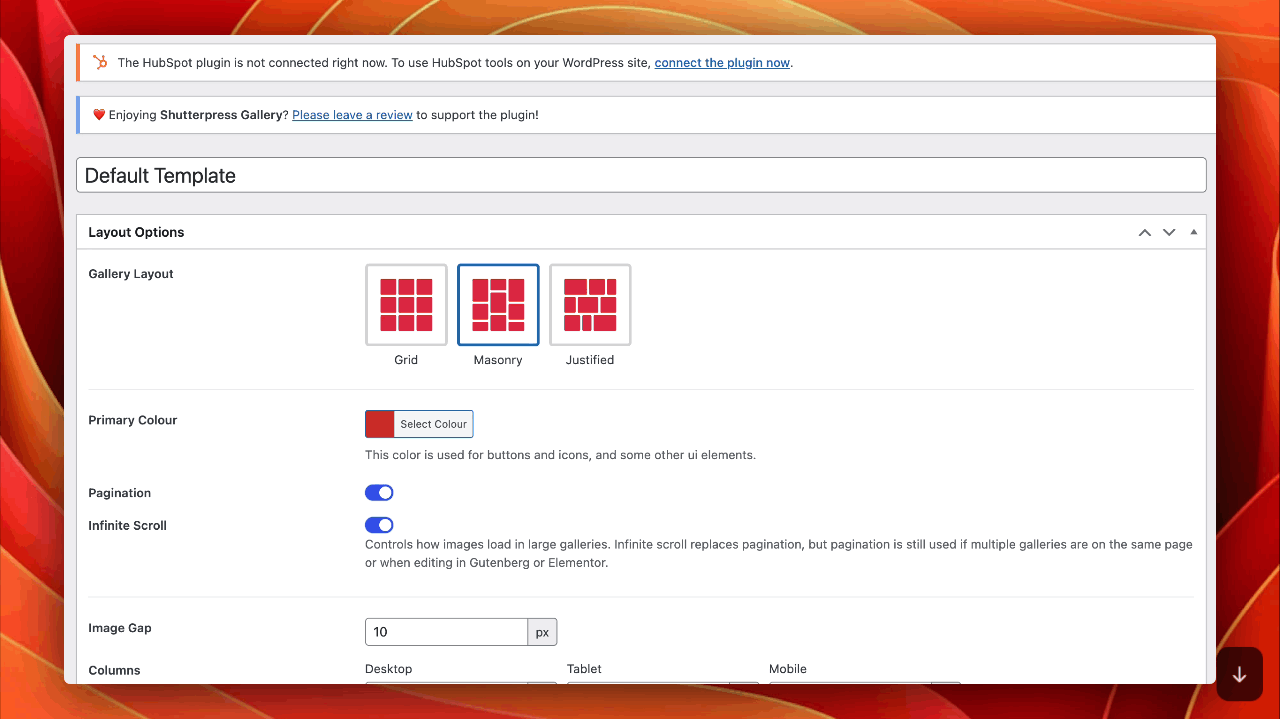Click the Columns label
This screenshot has width=1280, height=719.
pos(115,670)
